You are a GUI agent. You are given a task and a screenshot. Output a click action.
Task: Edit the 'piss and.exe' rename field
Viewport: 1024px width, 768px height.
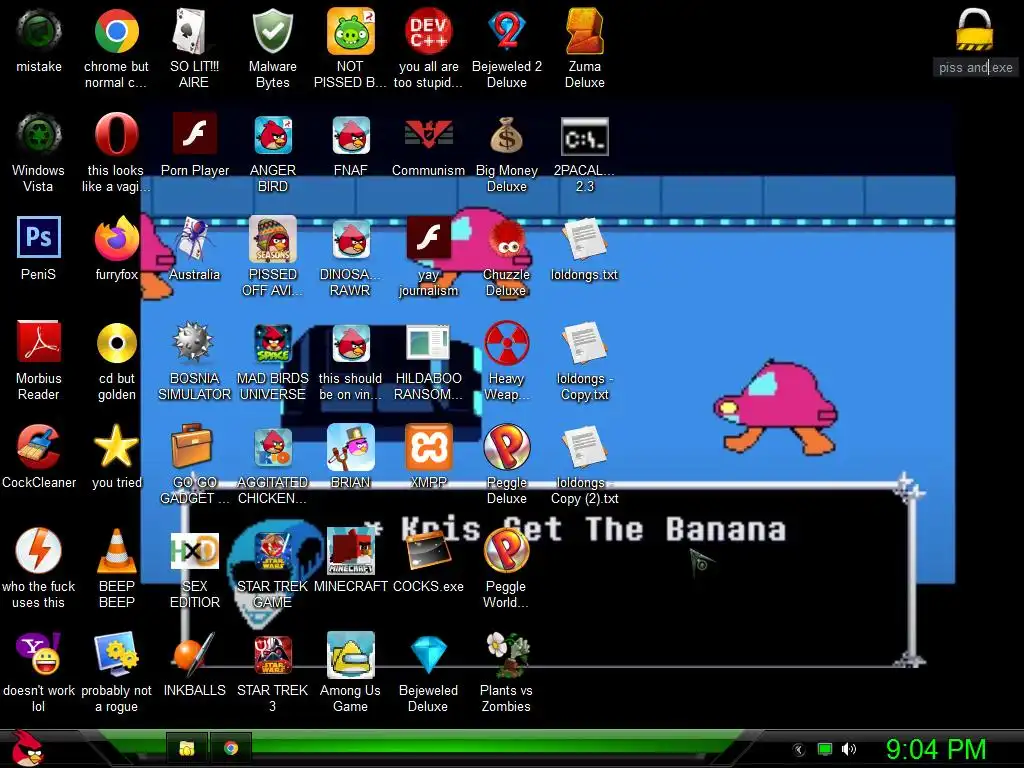[976, 67]
